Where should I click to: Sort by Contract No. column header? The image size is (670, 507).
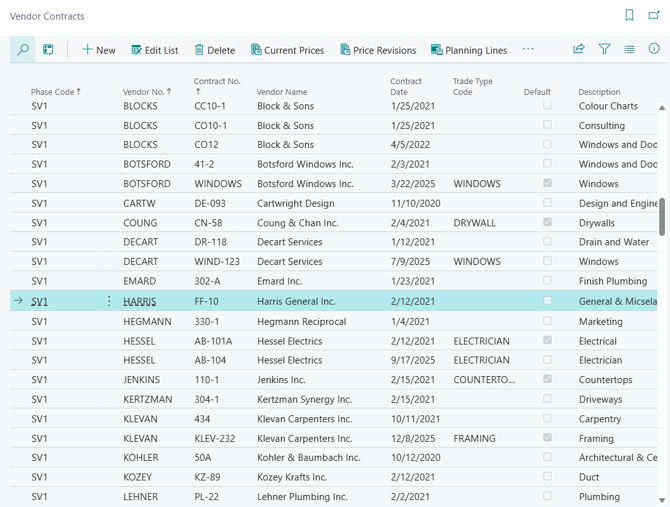tap(217, 86)
